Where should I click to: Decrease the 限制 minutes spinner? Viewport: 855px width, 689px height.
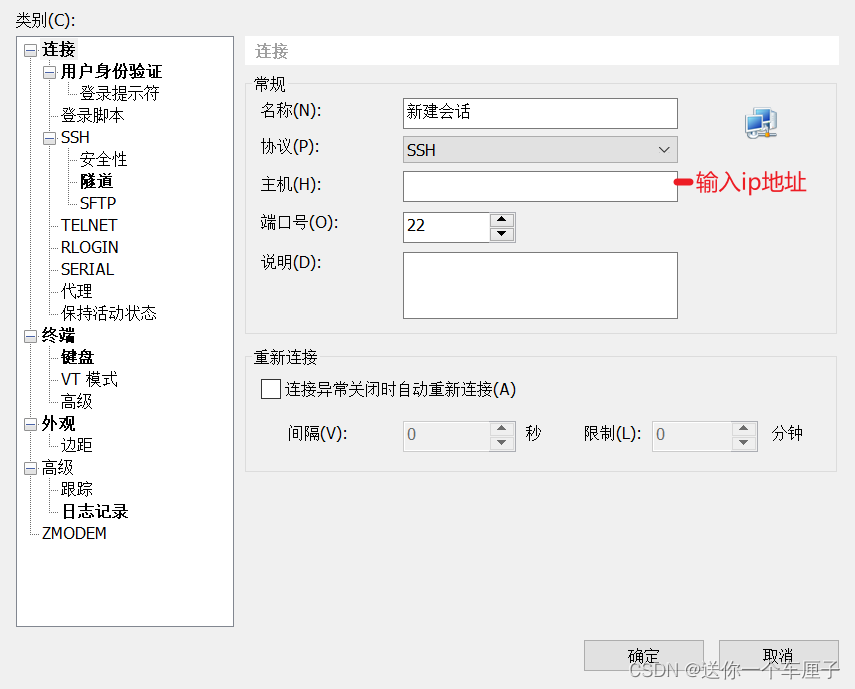pos(744,443)
